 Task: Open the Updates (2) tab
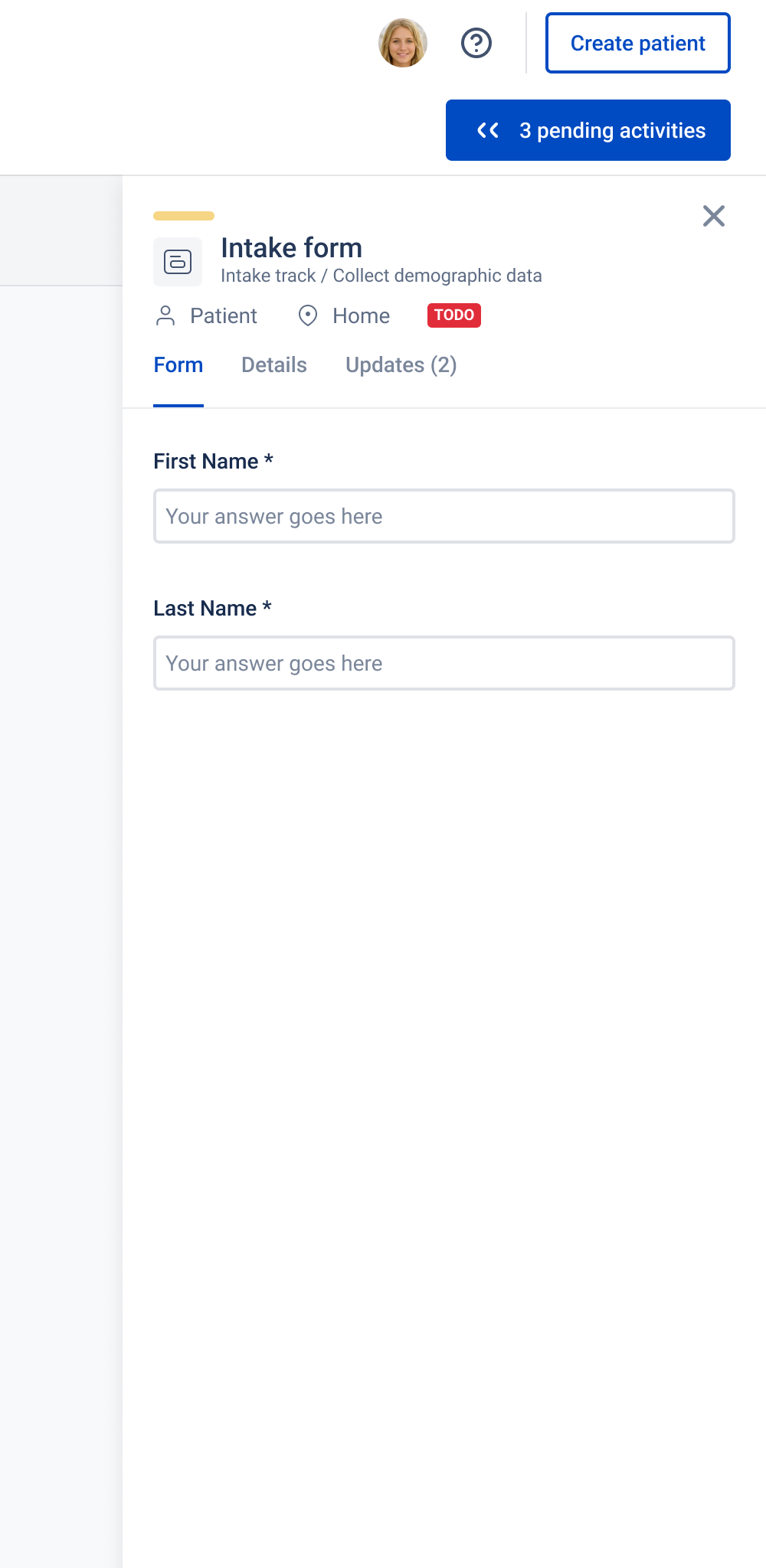click(x=401, y=365)
